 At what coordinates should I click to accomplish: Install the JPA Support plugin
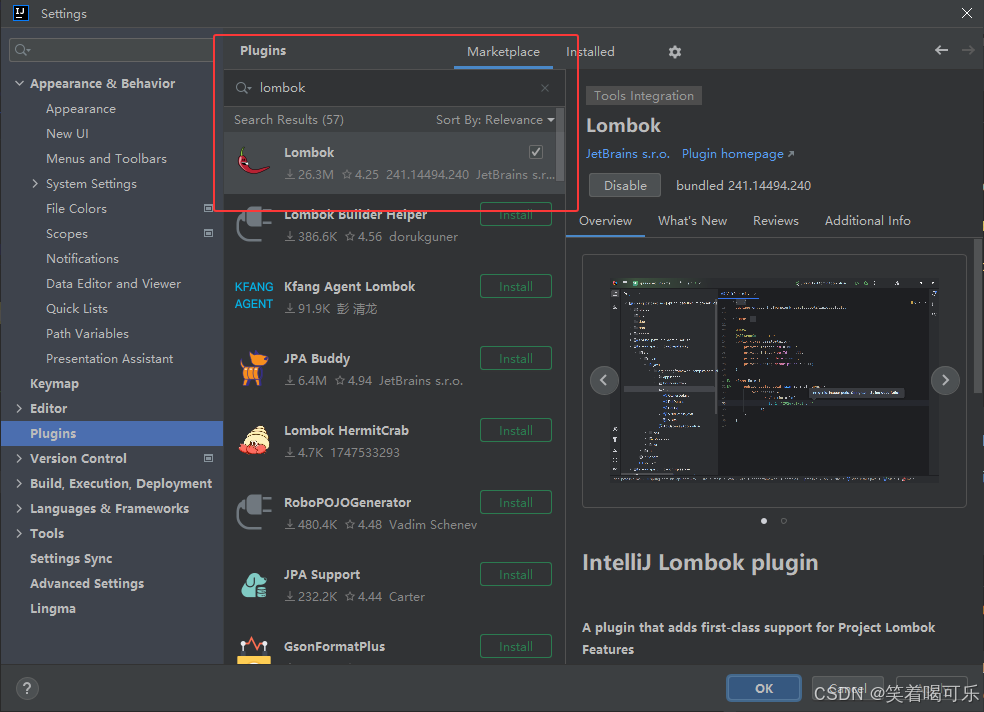pos(516,575)
